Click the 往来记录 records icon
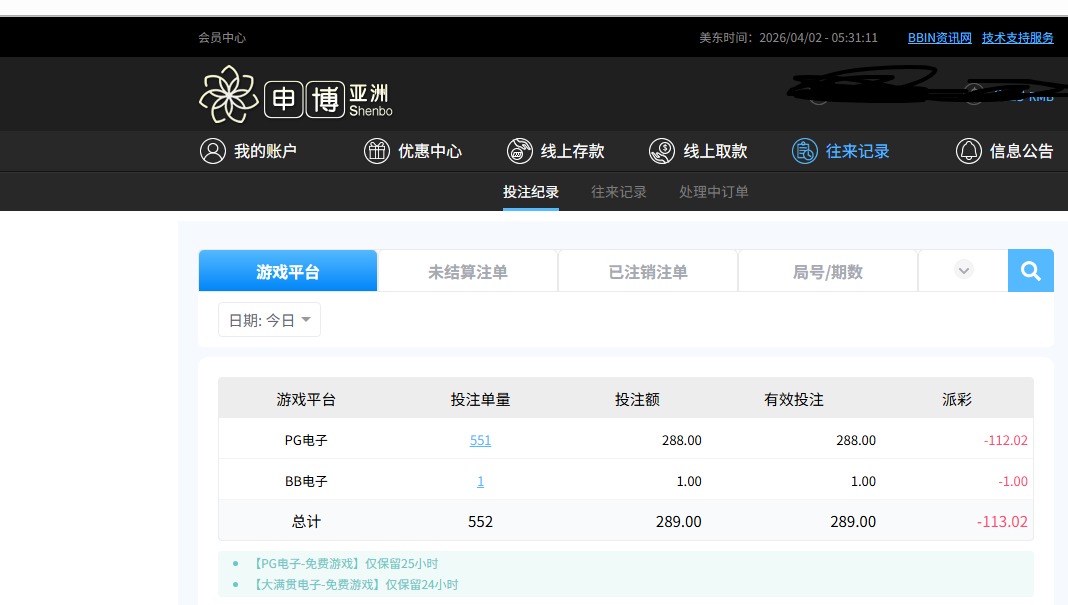This screenshot has width=1068, height=605. tap(804, 151)
